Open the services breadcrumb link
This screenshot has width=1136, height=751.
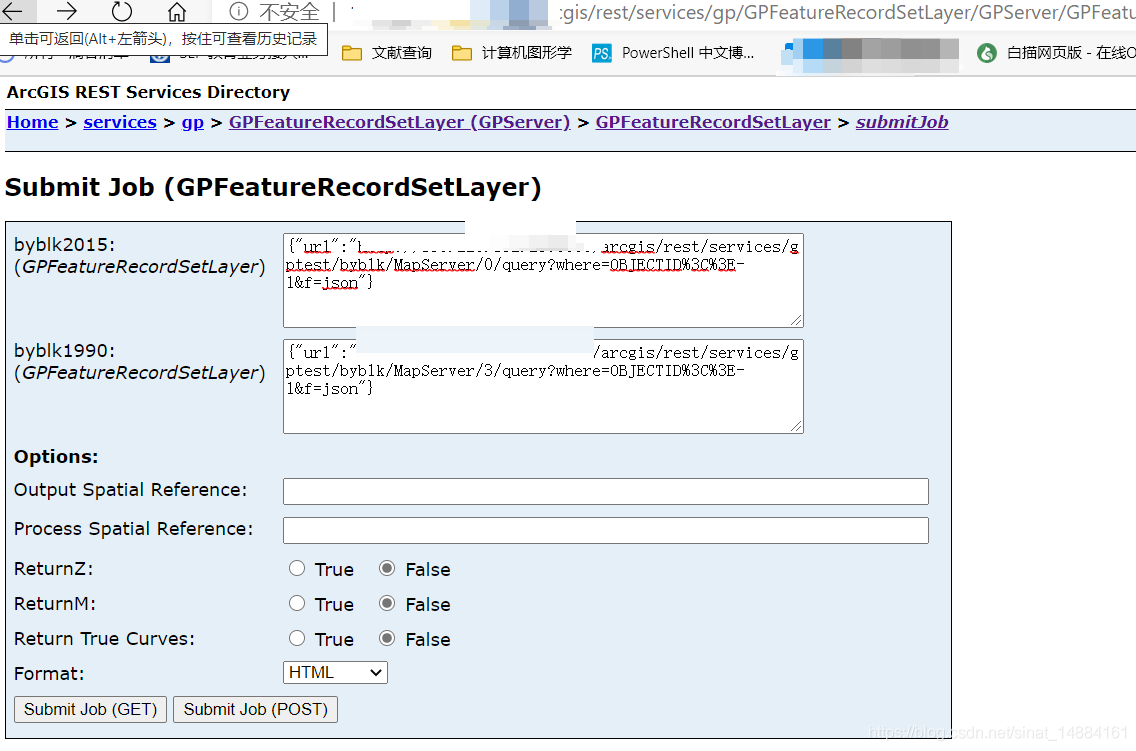pos(120,122)
